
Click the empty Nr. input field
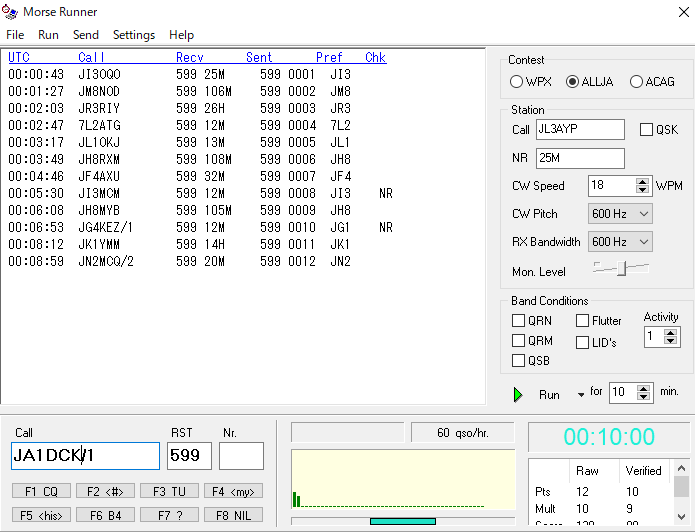tap(241, 456)
